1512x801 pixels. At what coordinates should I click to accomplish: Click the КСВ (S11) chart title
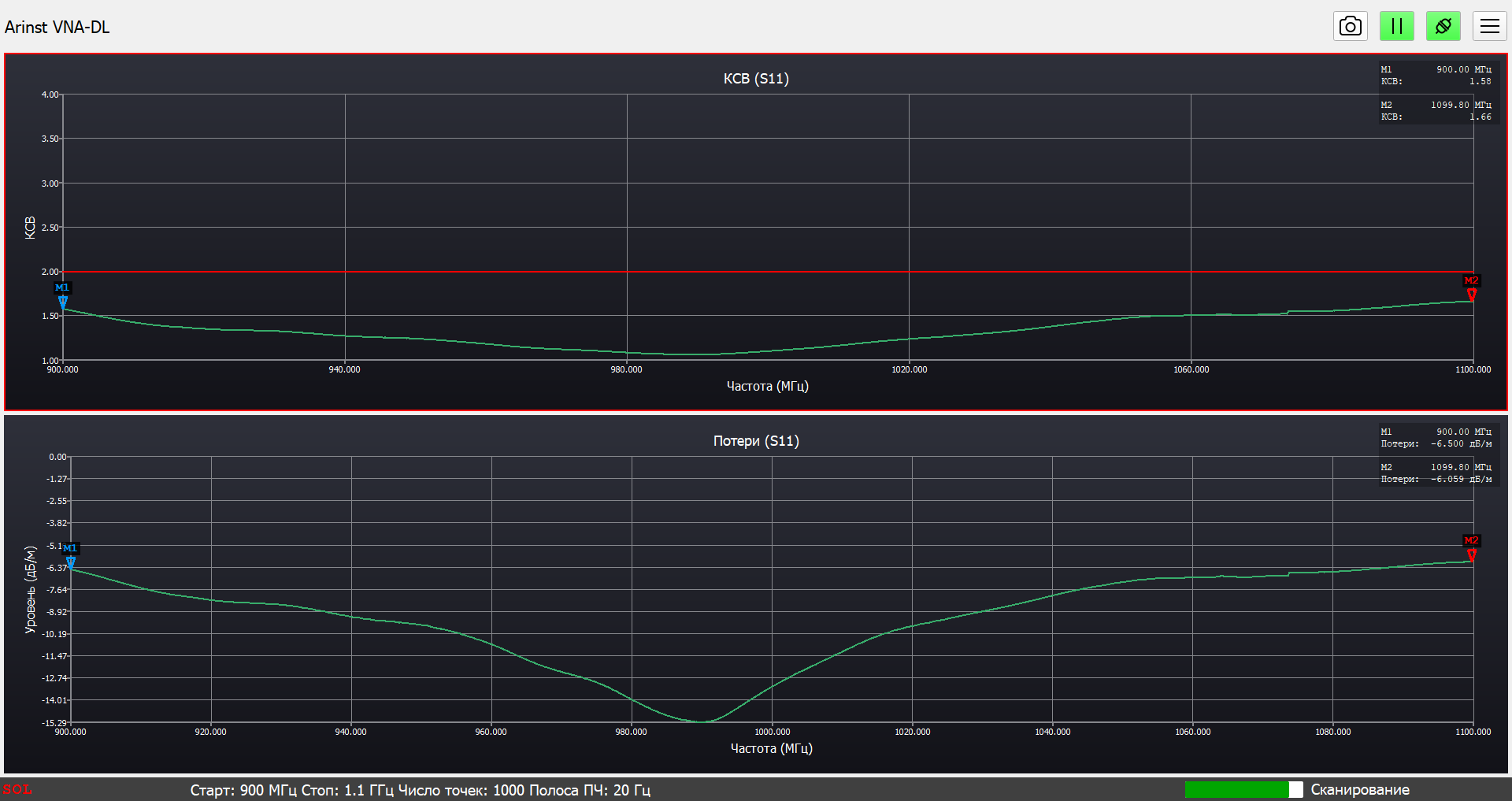756,79
